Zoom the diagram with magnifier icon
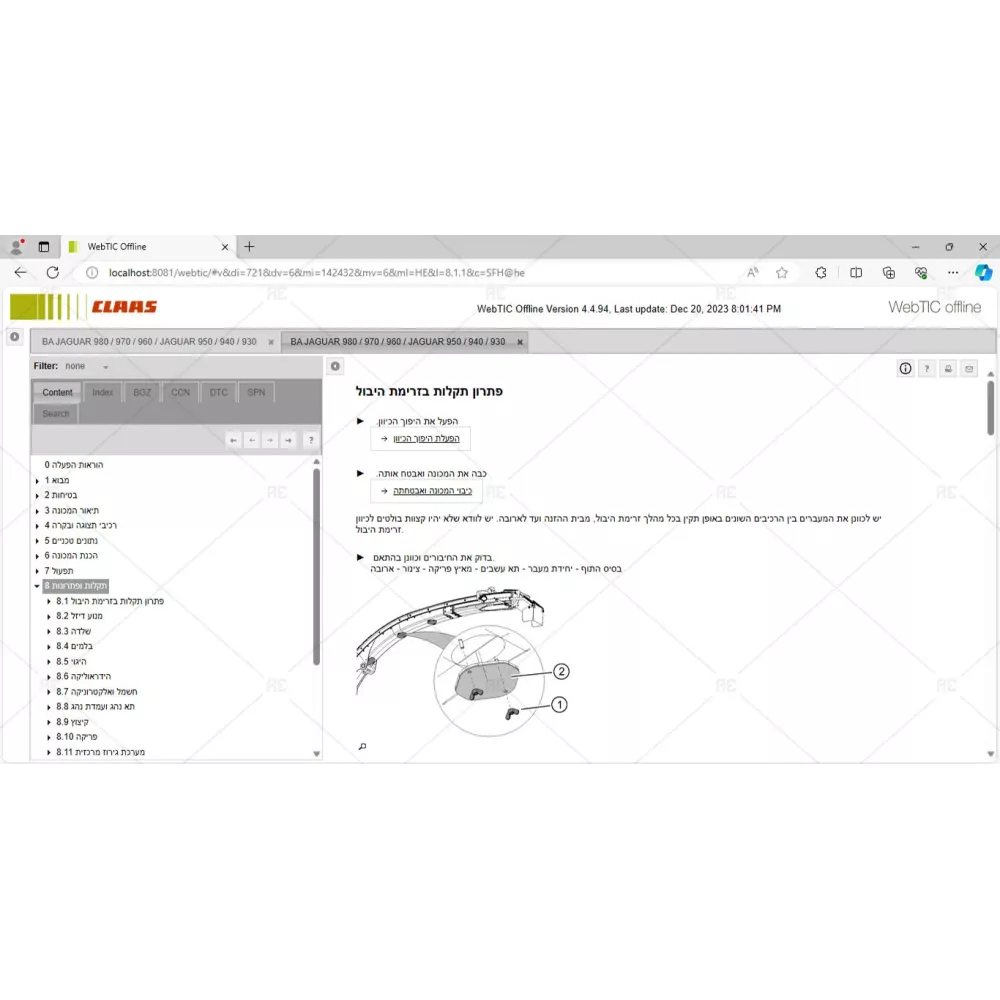The image size is (1000, 1000). click(x=362, y=746)
